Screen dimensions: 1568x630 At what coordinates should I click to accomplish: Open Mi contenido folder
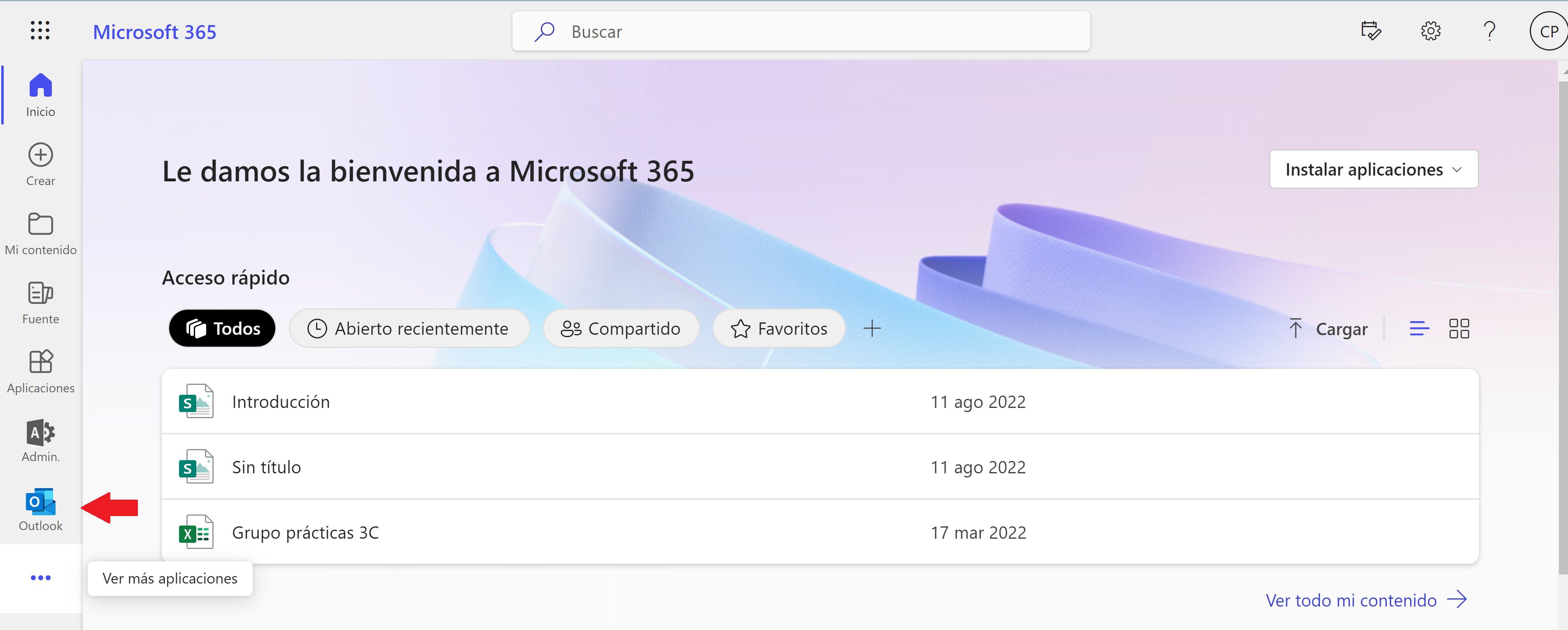tap(40, 234)
